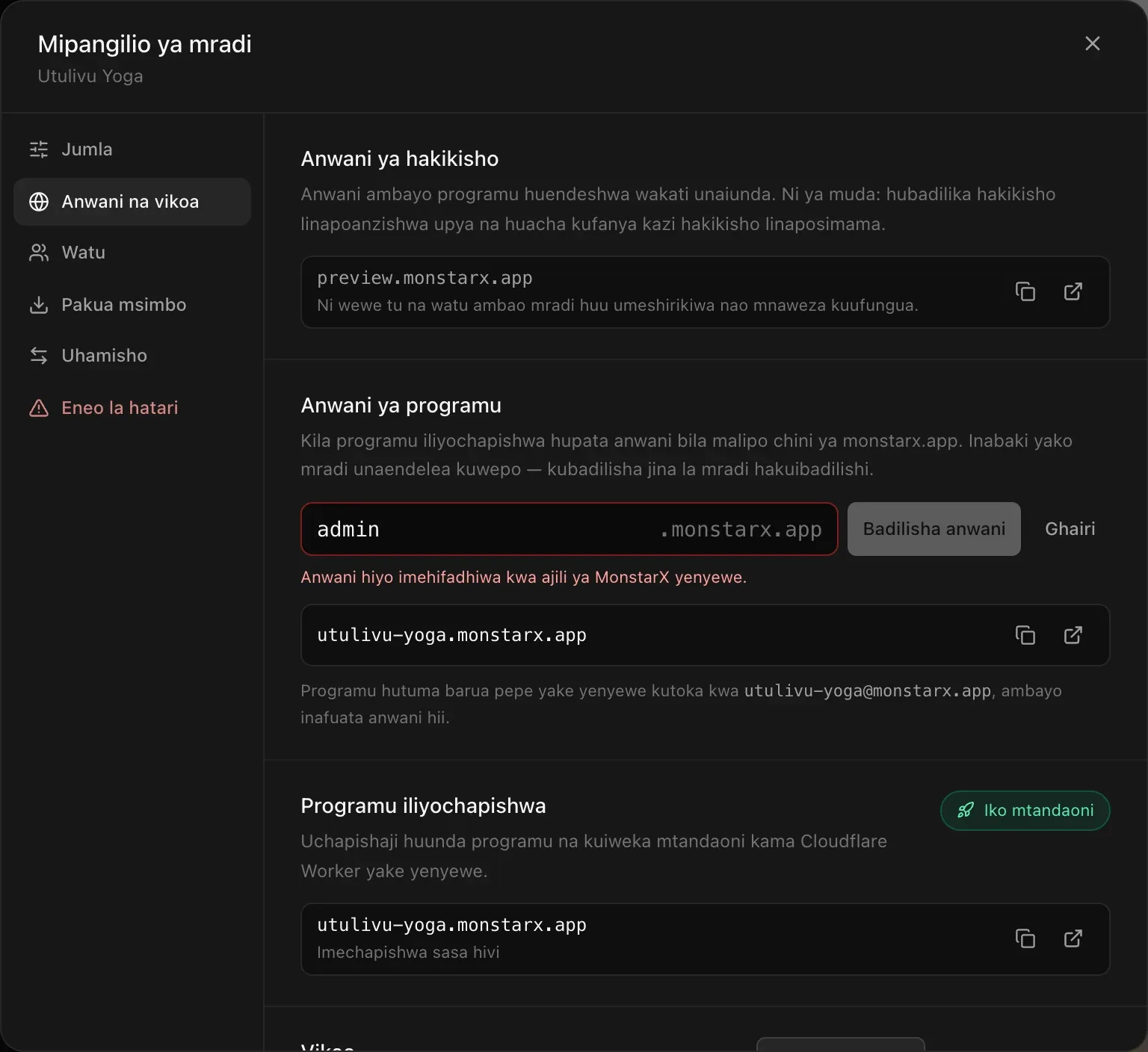Show the Eneo la hatari section
This screenshot has width=1148, height=1052.
coord(132,408)
